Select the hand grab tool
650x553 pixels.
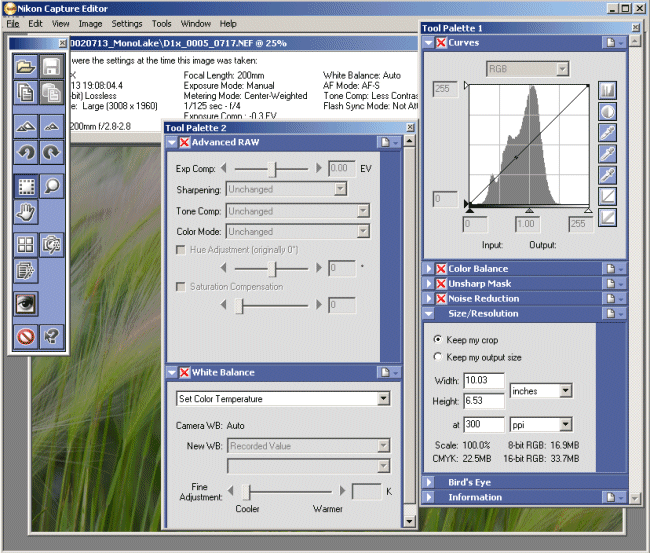pos(25,212)
